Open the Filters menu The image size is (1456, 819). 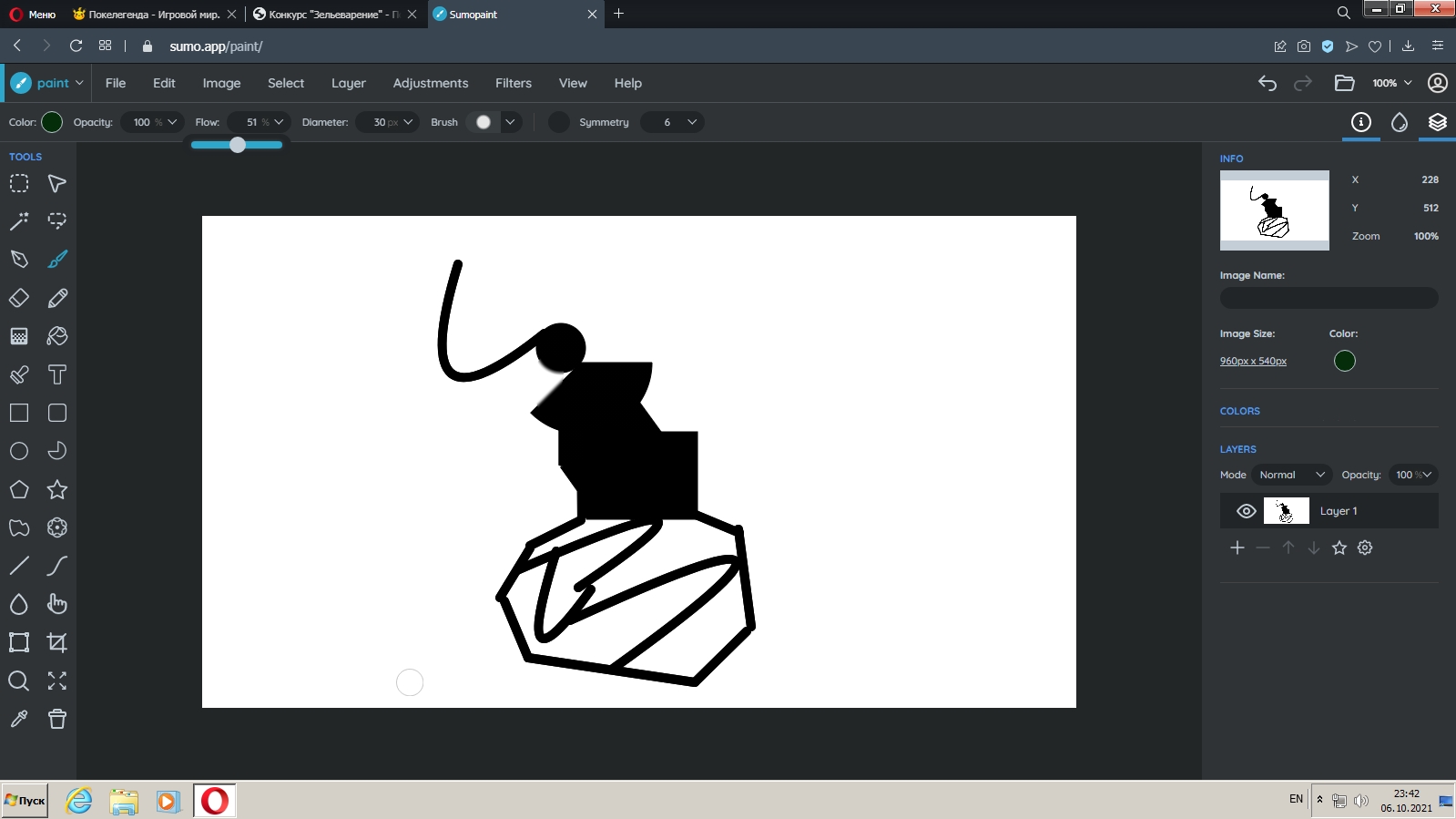click(513, 83)
